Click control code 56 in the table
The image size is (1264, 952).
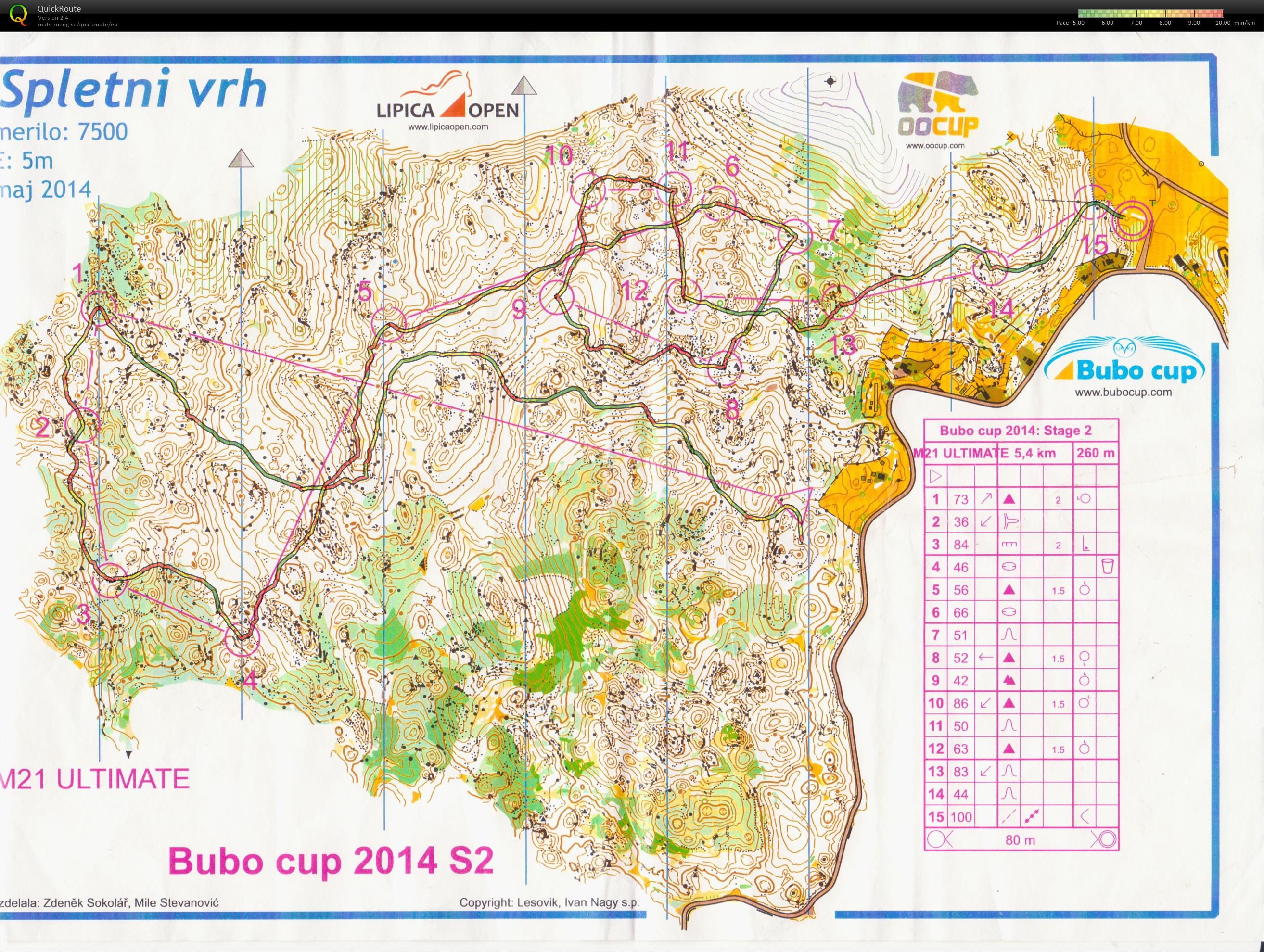pyautogui.click(x=960, y=590)
